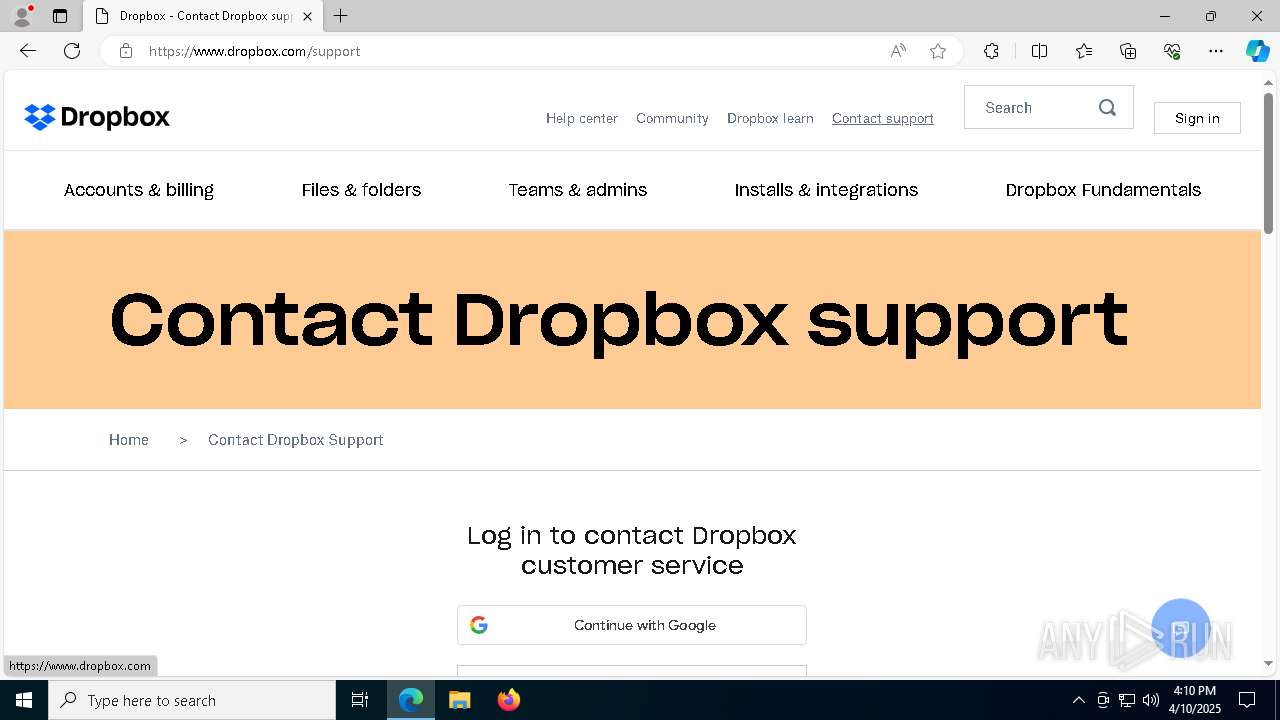Click the Sign in button
The height and width of the screenshot is (720, 1280).
[x=1197, y=118]
